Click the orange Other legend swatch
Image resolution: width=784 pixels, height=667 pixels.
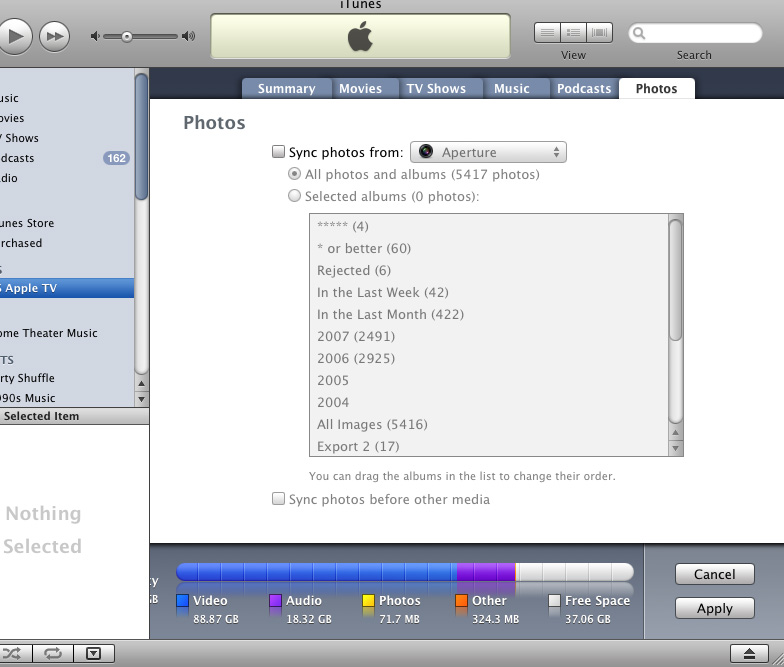[x=462, y=600]
